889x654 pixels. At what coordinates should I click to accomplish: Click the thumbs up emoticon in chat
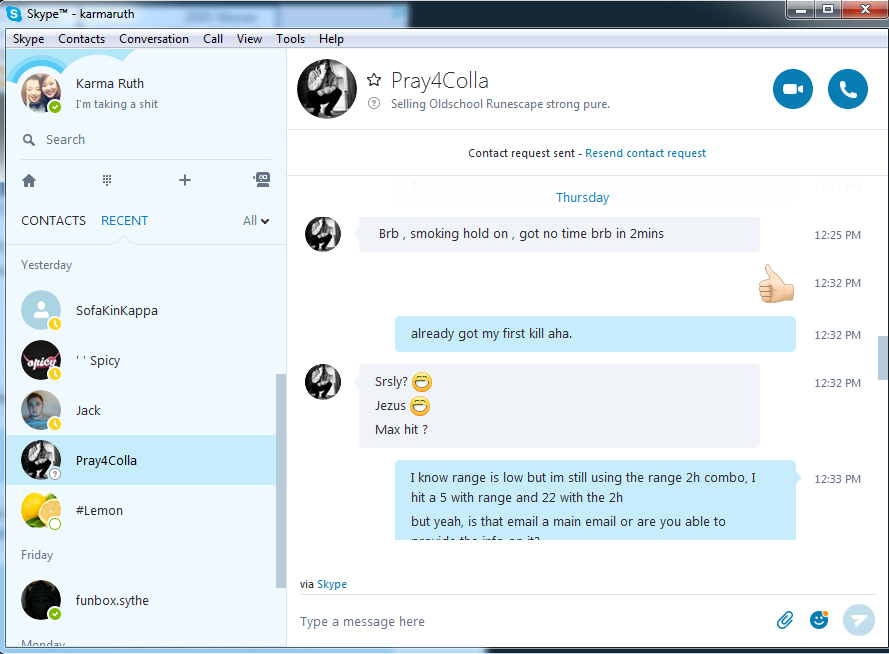click(776, 284)
